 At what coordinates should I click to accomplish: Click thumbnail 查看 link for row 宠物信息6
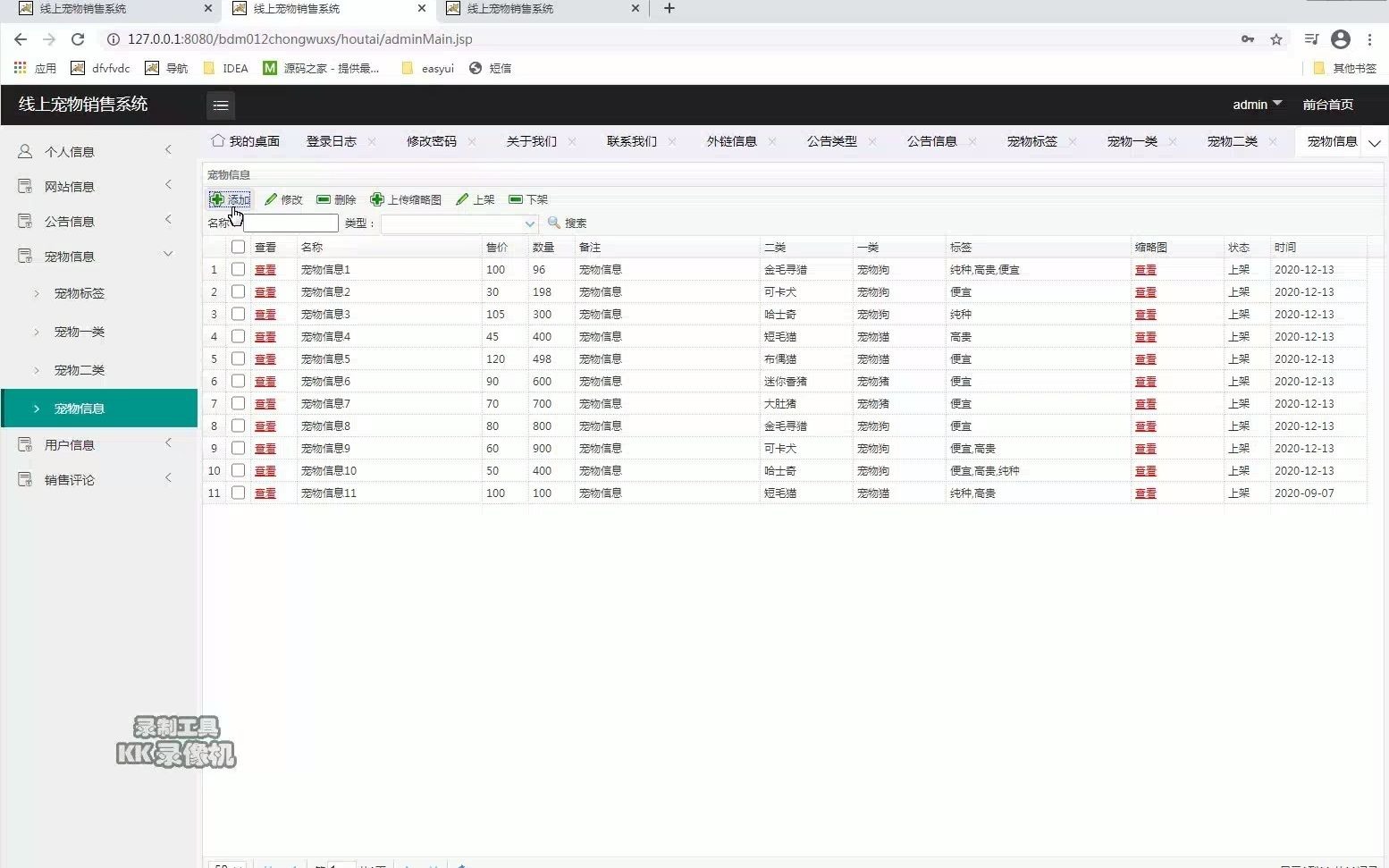click(1146, 382)
